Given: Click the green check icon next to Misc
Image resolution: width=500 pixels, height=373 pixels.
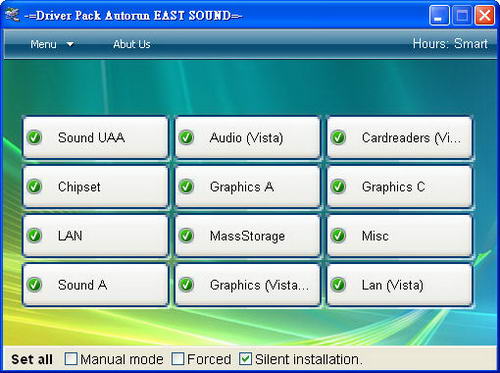Looking at the screenshot, I should coord(338,235).
